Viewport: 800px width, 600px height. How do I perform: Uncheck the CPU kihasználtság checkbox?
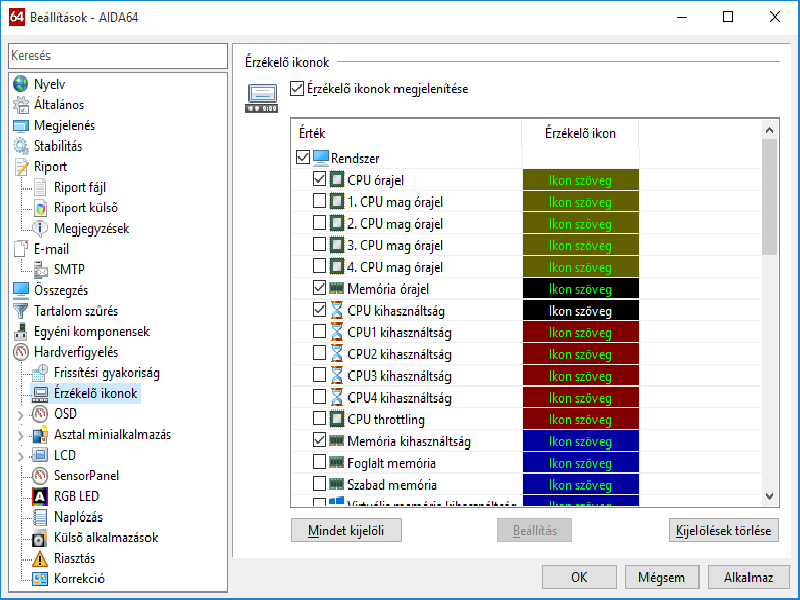pos(319,310)
